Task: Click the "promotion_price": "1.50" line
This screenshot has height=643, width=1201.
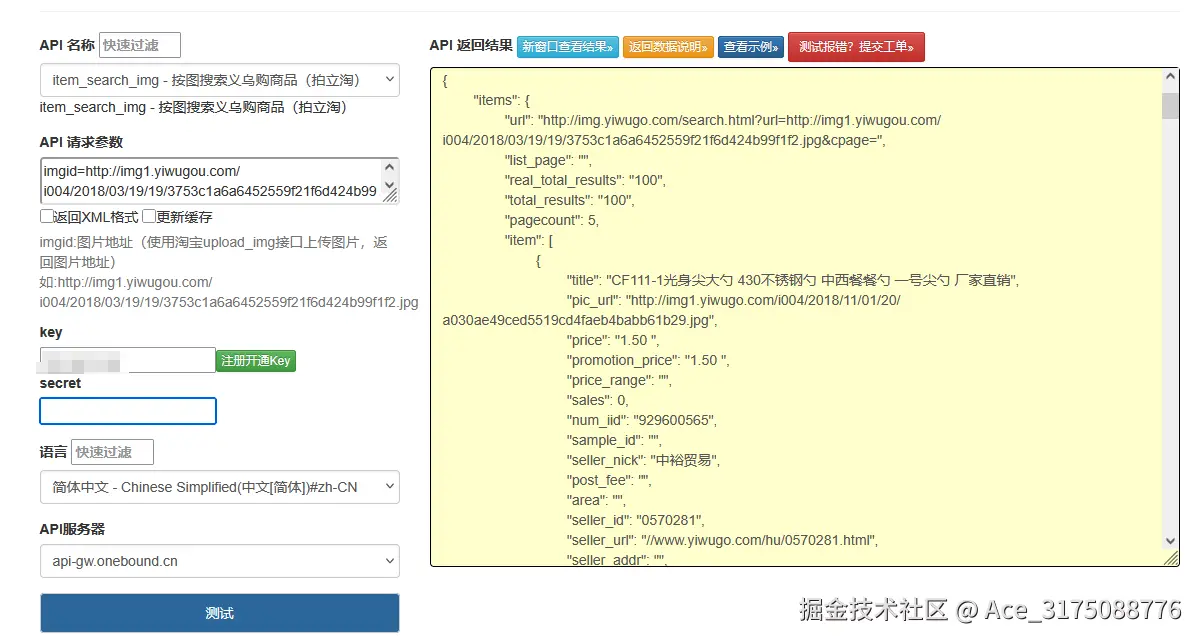Action: point(648,360)
